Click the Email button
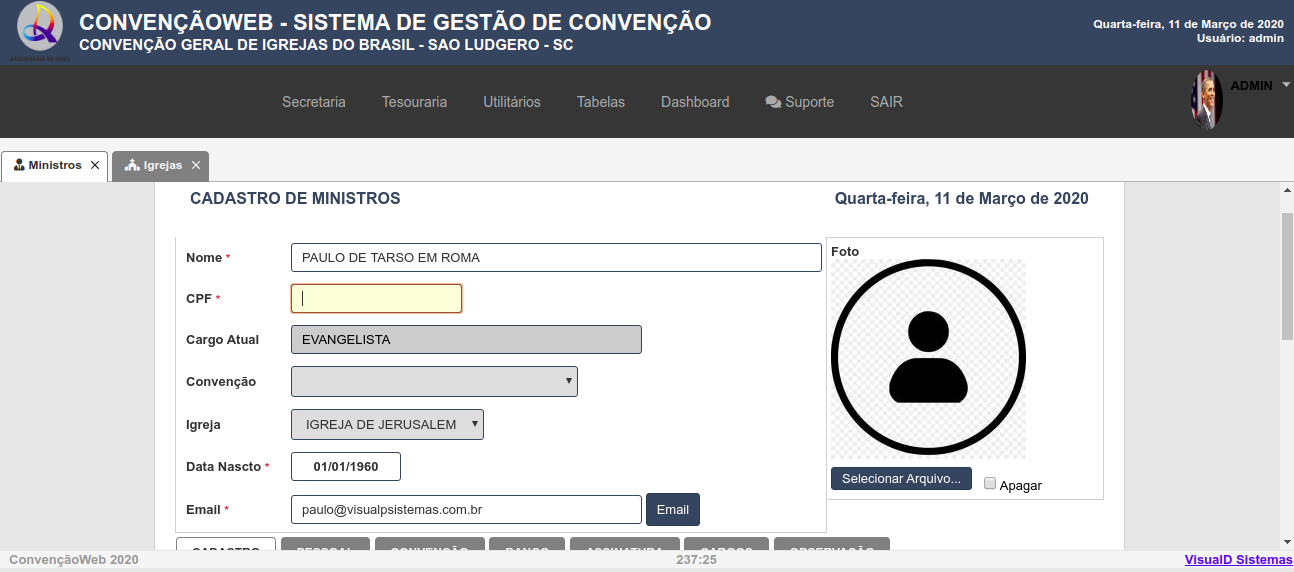This screenshot has height=572, width=1294. pos(673,509)
